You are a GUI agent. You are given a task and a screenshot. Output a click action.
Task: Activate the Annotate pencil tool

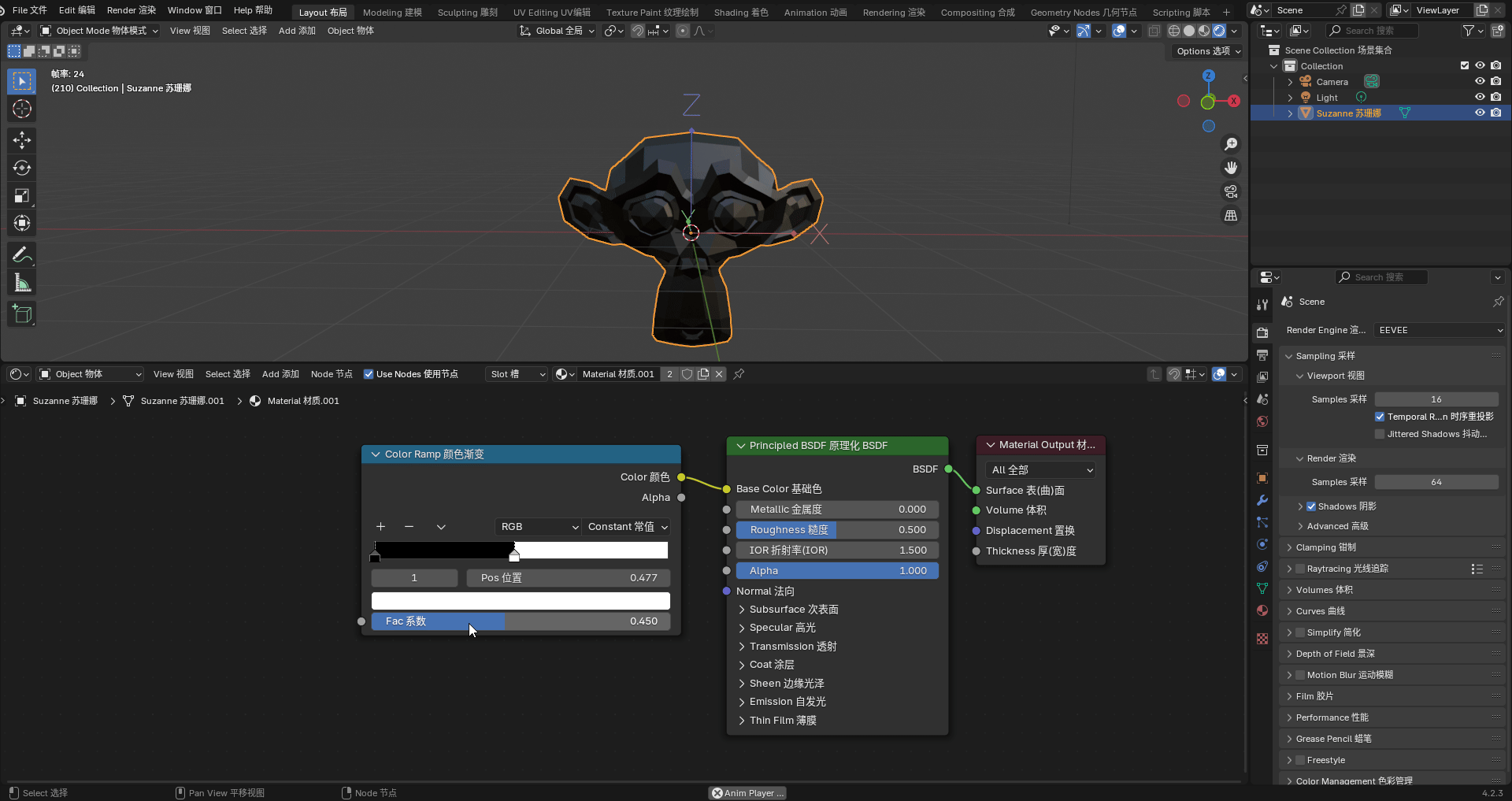pos(21,254)
